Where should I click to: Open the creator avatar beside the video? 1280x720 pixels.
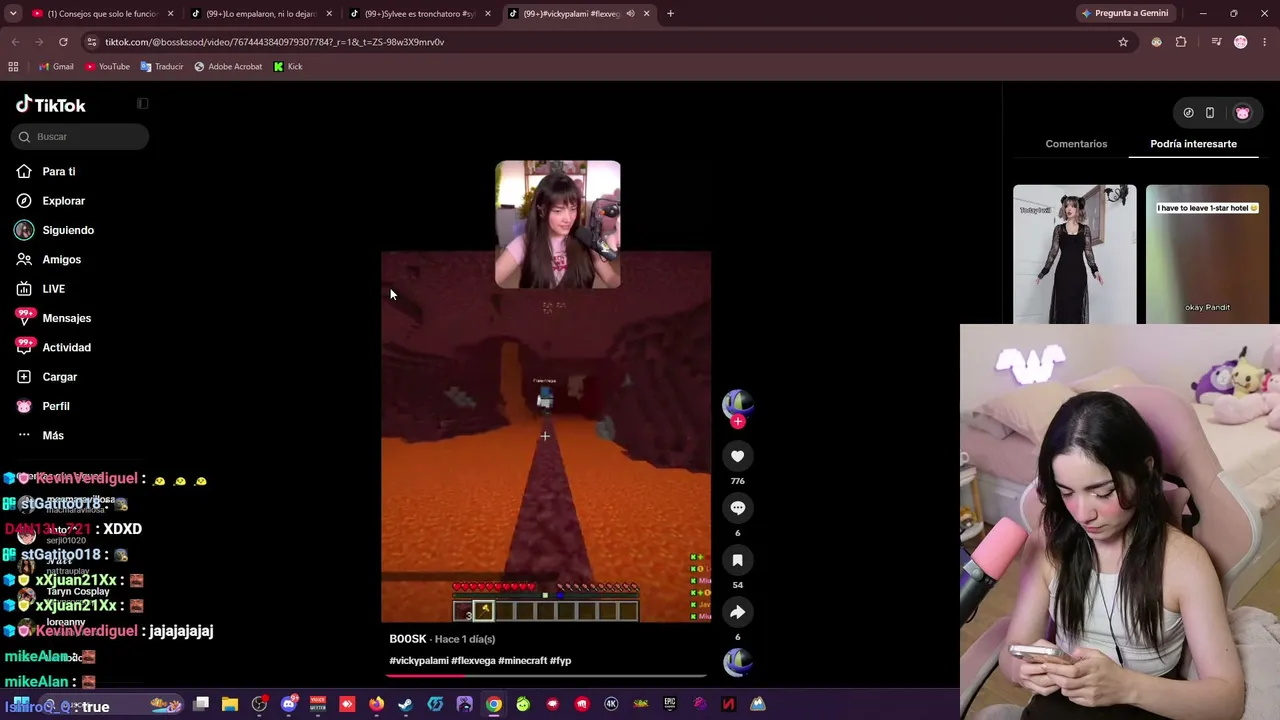pyautogui.click(x=737, y=403)
